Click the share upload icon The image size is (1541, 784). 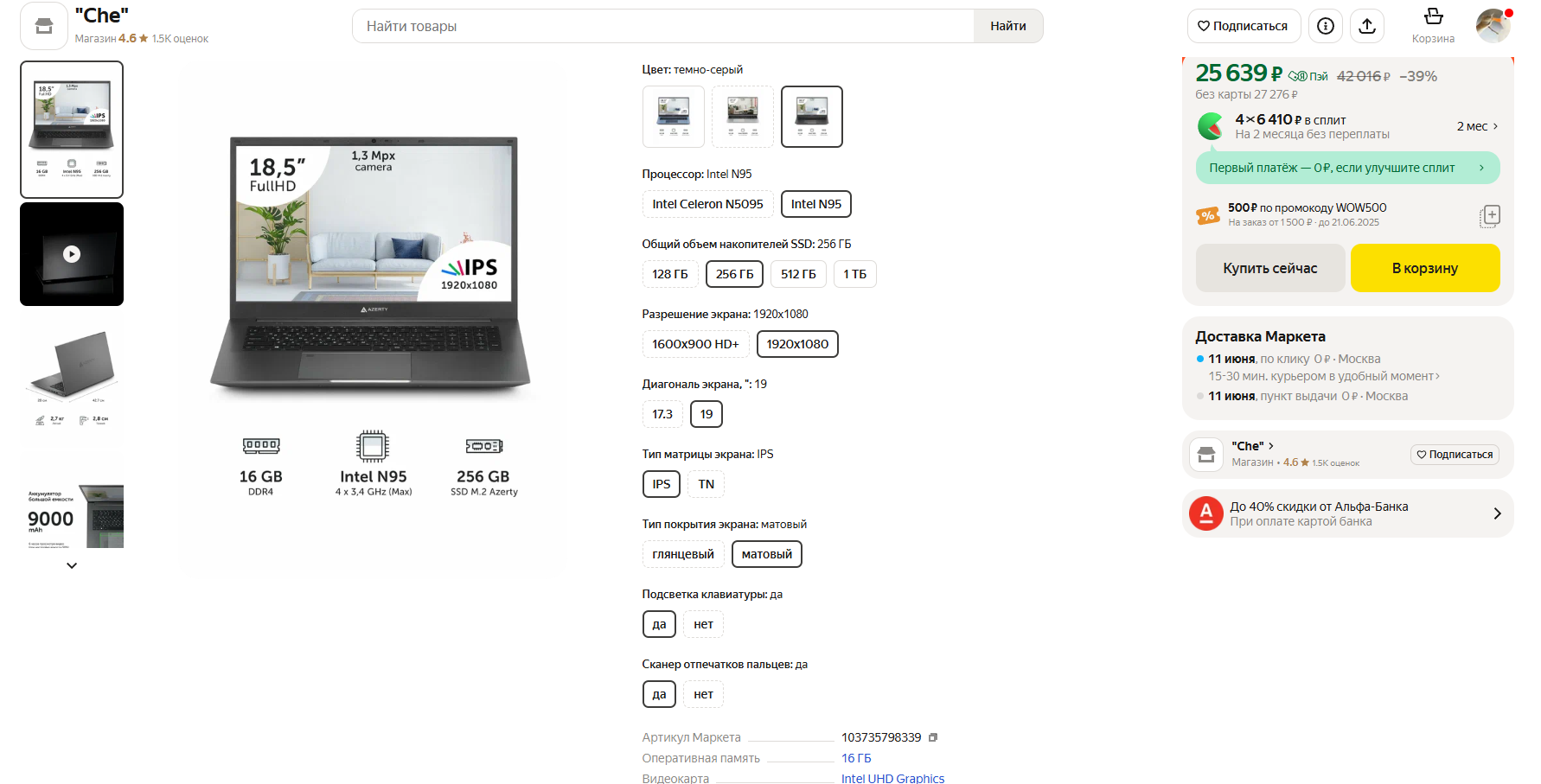[x=1366, y=26]
